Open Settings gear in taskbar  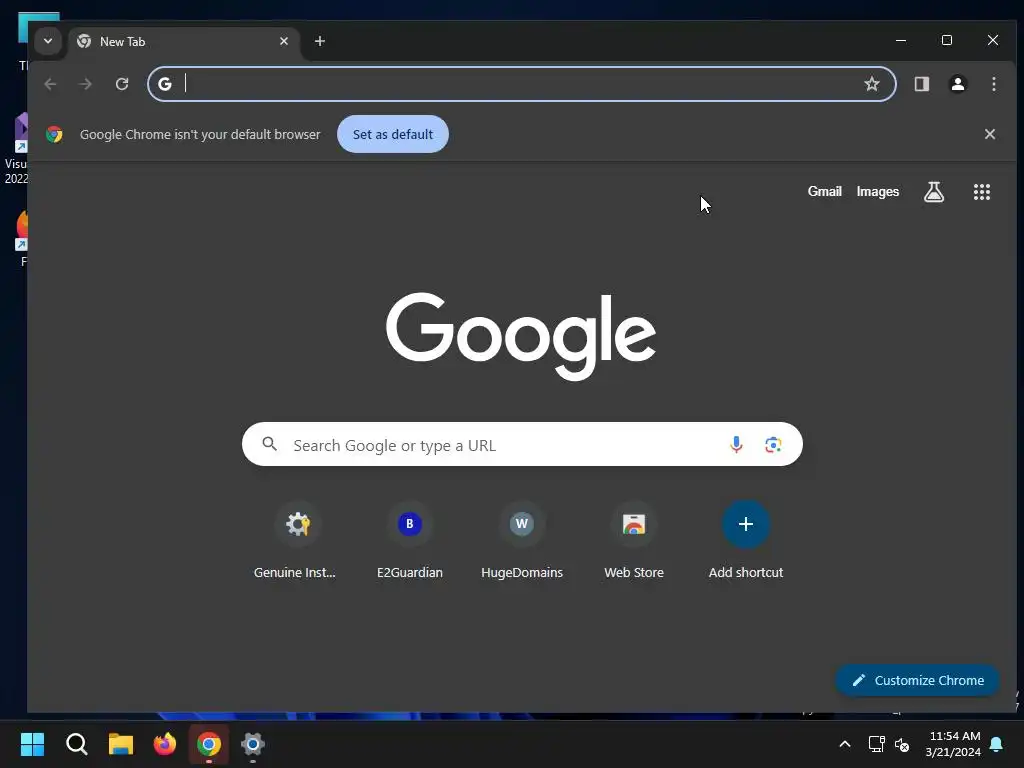pos(253,744)
